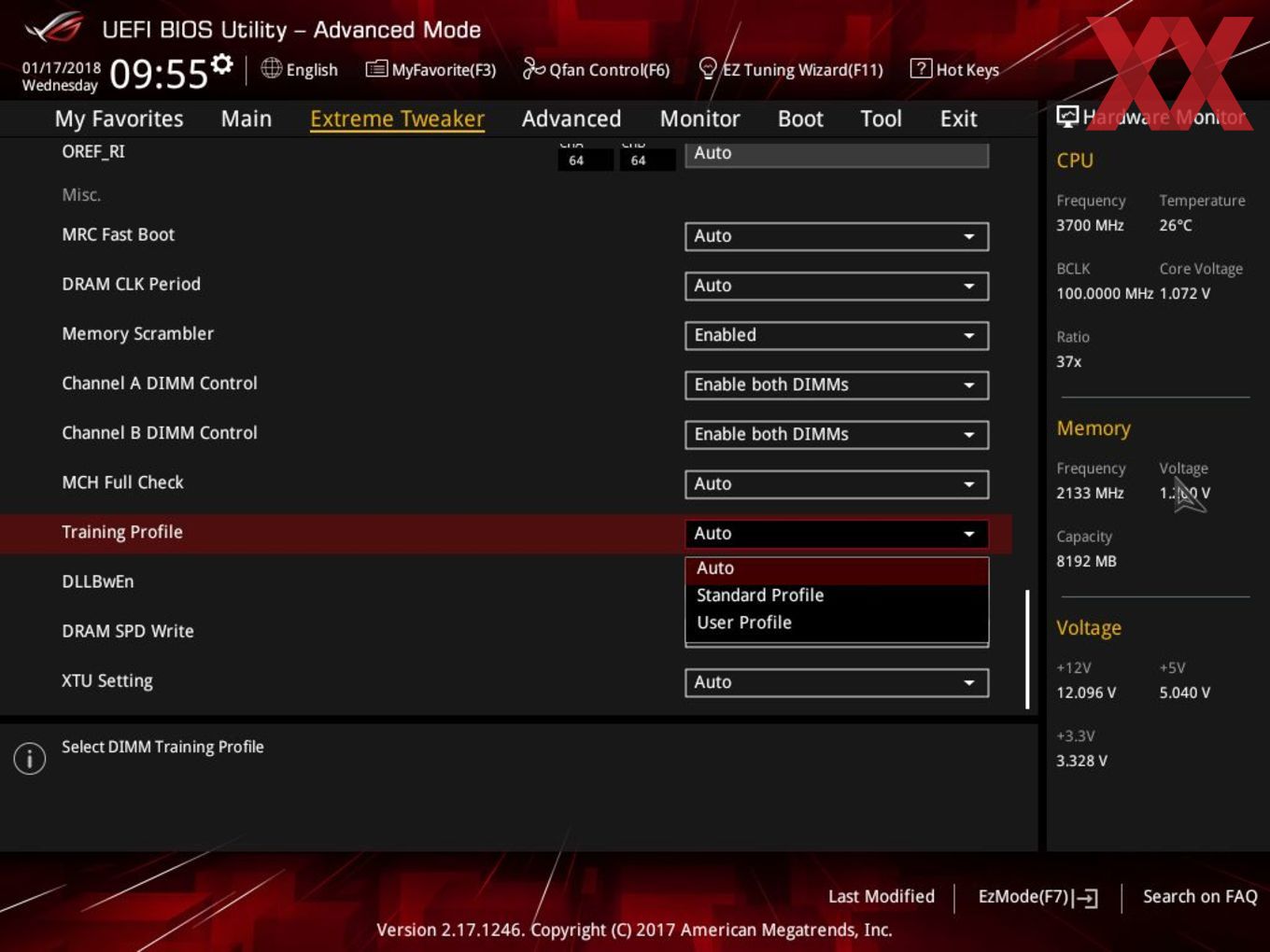This screenshot has width=1270, height=952.
Task: Click the 09:55 clock display
Action: point(159,74)
